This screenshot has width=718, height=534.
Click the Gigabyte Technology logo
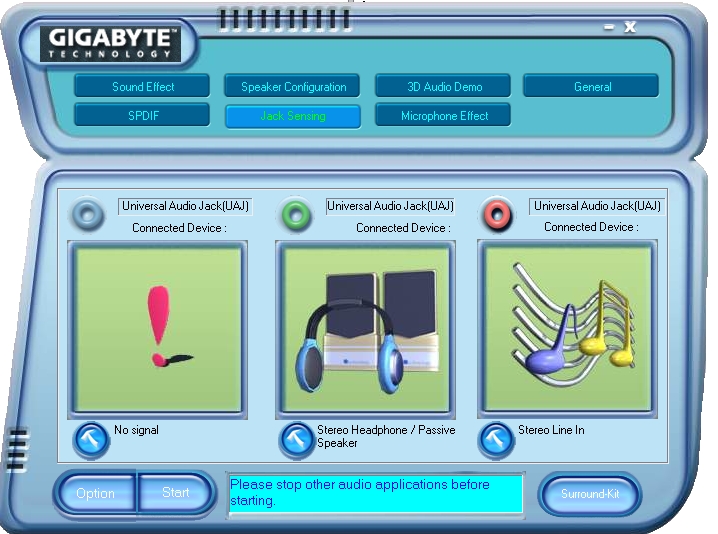coord(110,44)
